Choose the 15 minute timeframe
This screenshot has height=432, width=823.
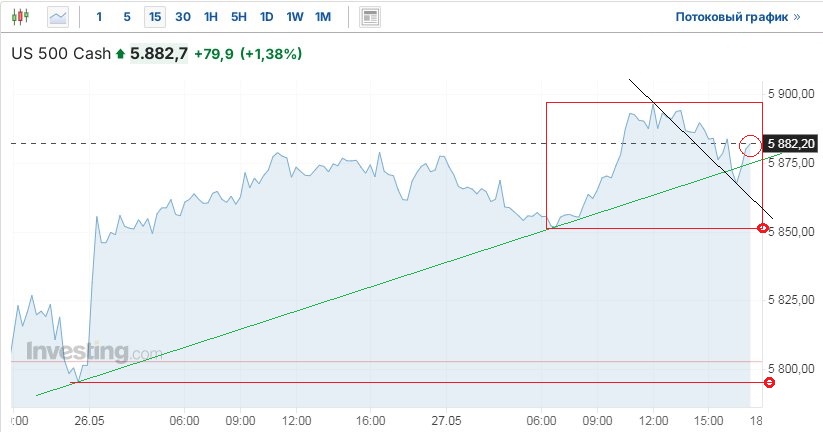click(x=154, y=17)
